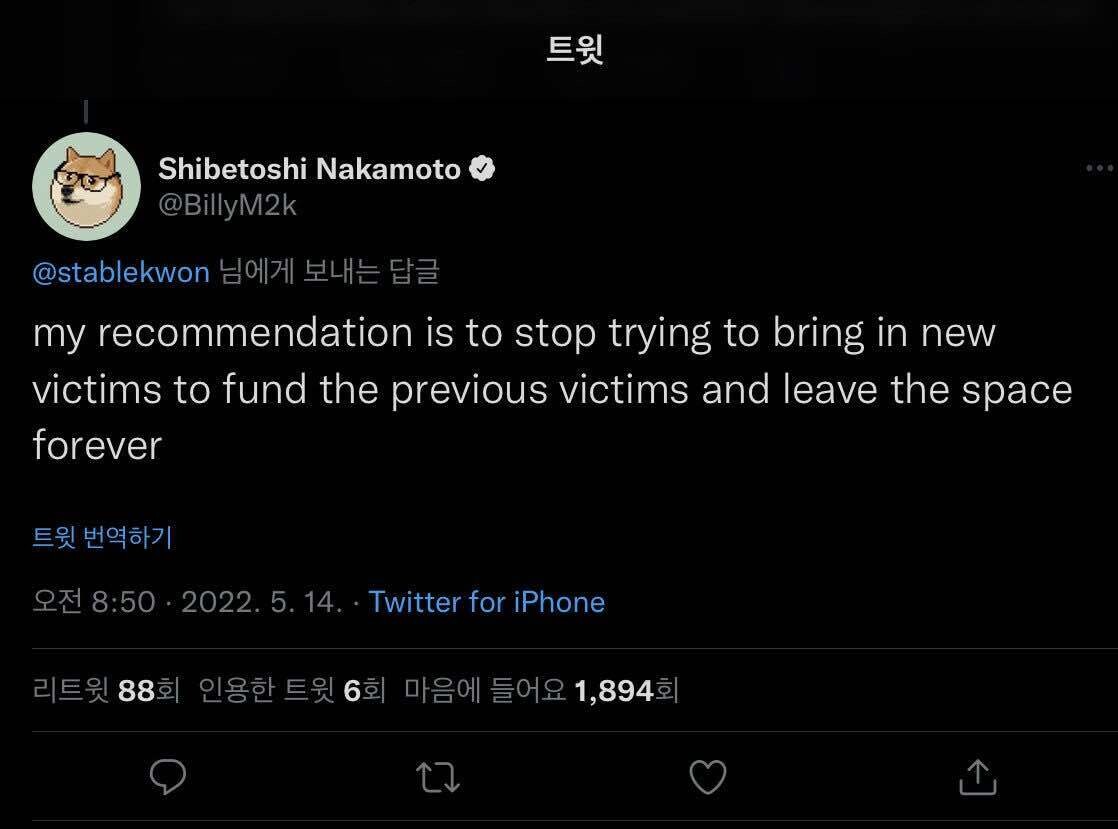1118x829 pixels.
Task: Tap the heart icon to like the tweet
Action: click(x=708, y=777)
